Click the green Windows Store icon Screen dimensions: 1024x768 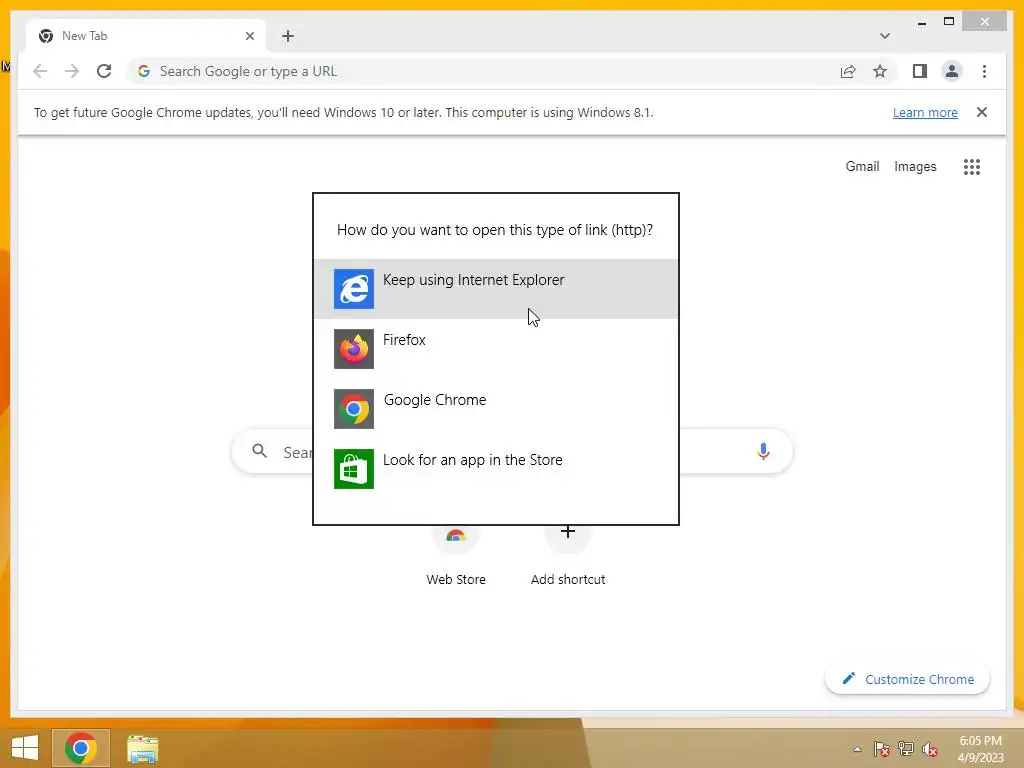354,469
